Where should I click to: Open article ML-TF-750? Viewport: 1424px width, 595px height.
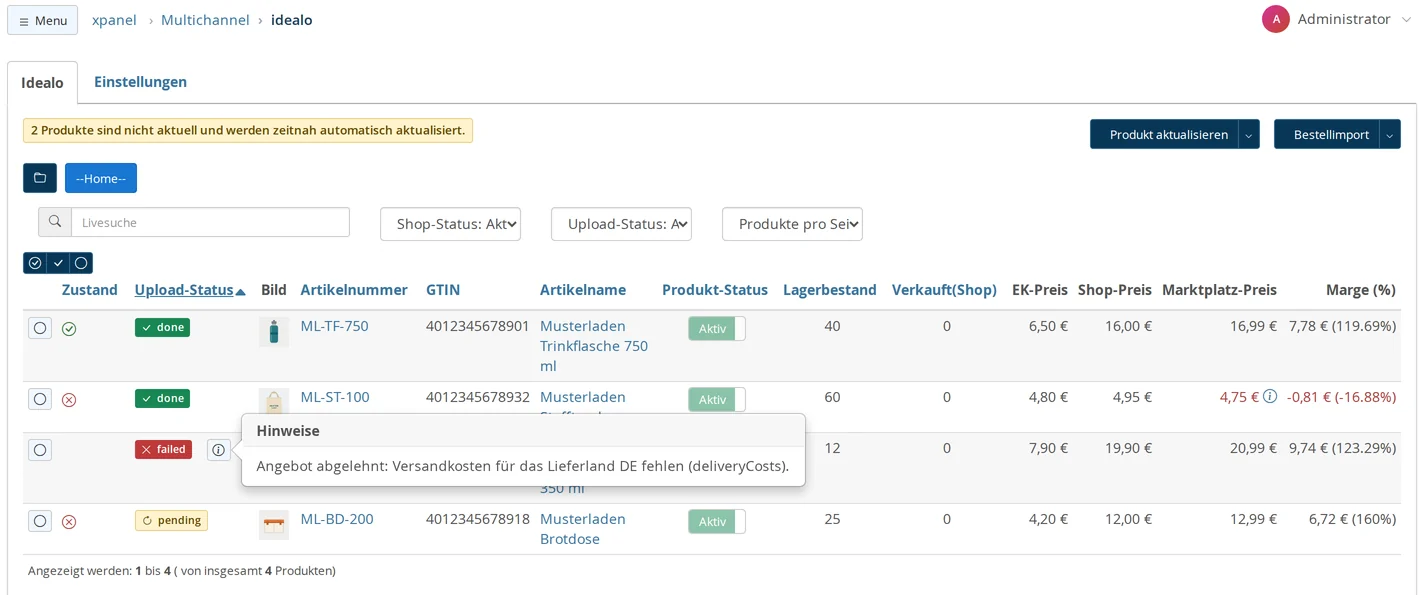point(335,326)
